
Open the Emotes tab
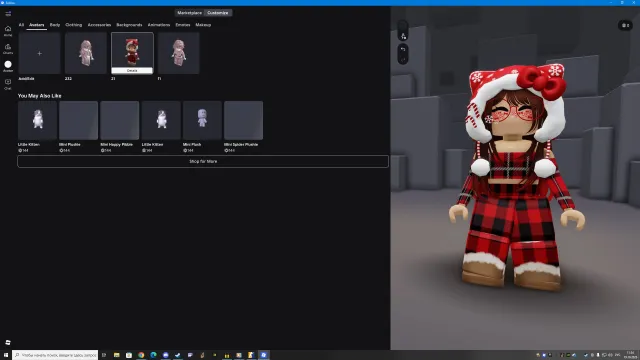183,25
